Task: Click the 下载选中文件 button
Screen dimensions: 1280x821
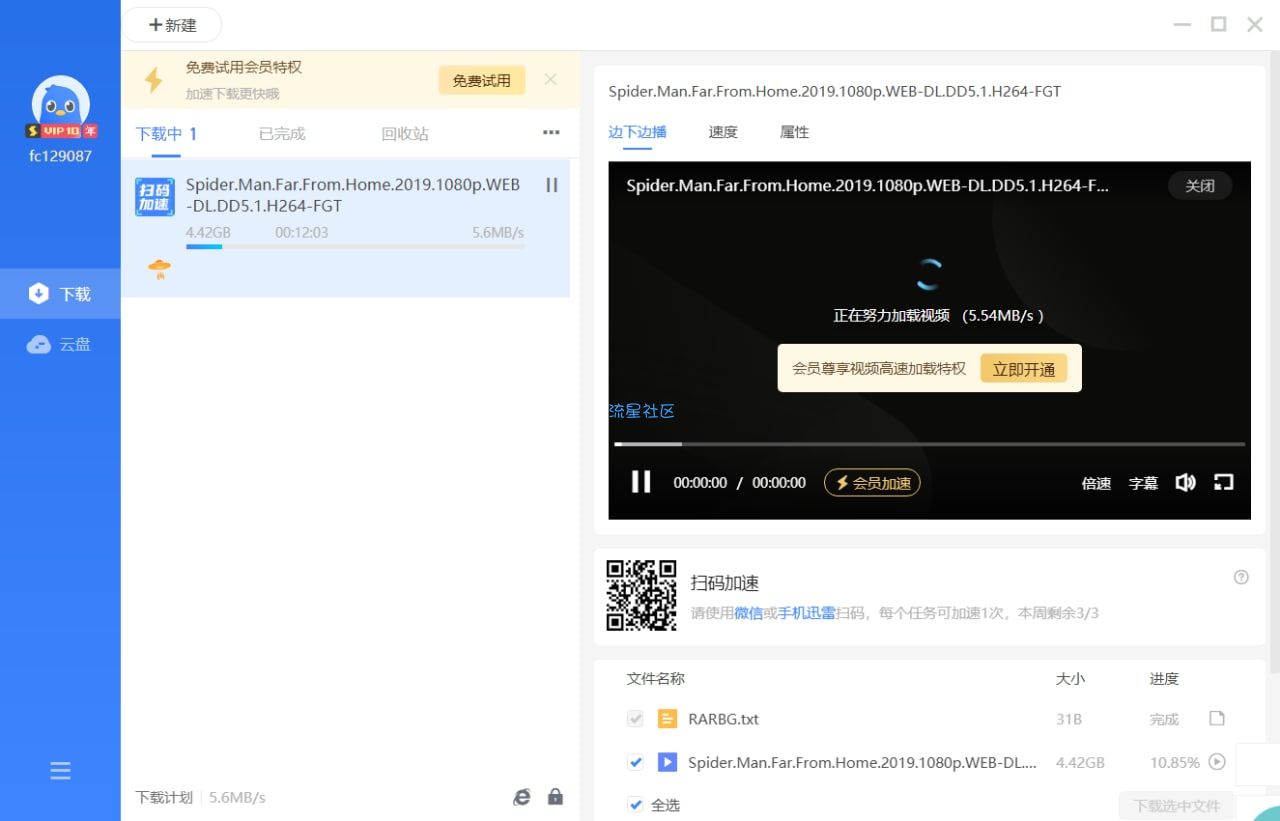Action: point(1176,805)
